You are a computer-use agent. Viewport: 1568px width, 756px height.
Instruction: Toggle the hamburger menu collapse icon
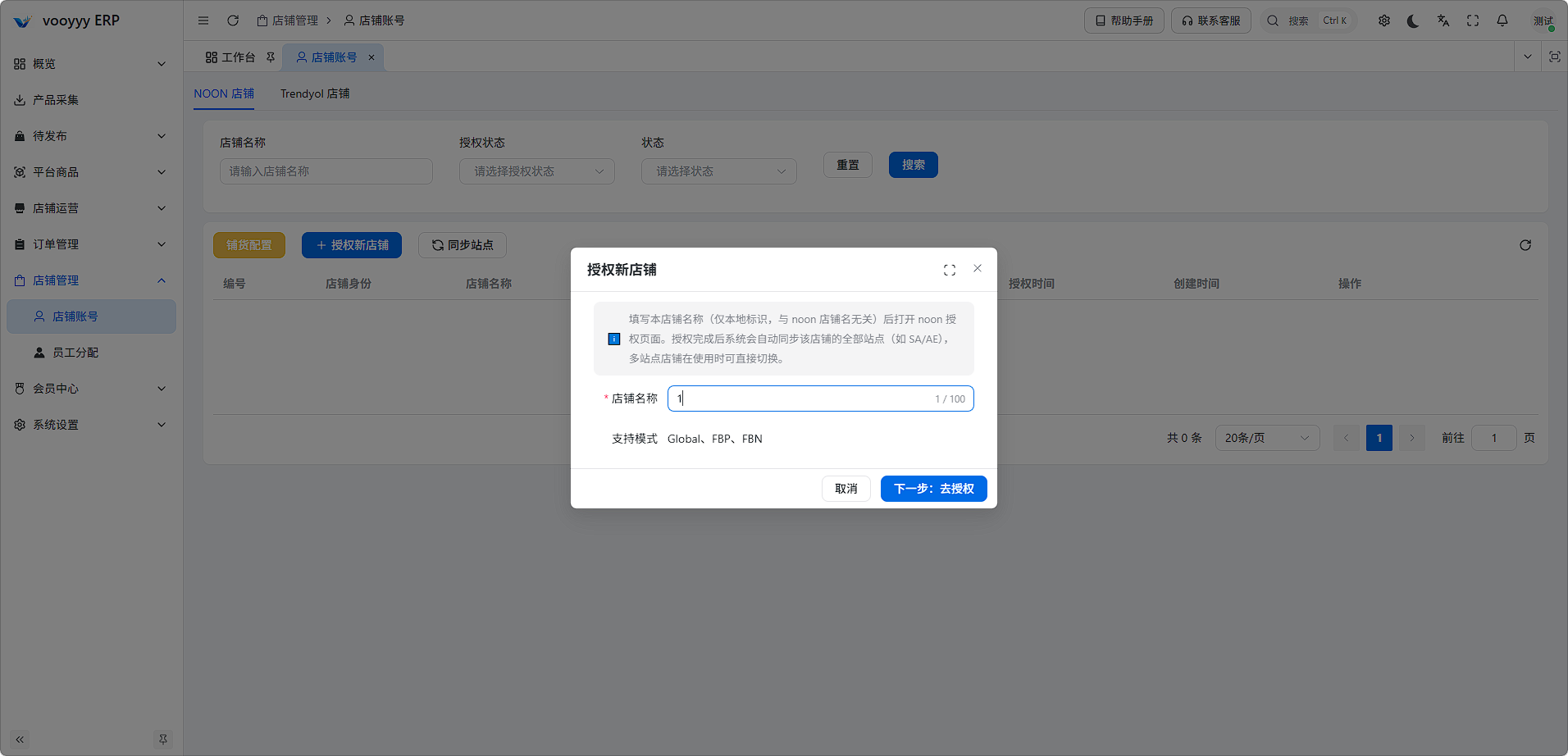click(x=203, y=20)
